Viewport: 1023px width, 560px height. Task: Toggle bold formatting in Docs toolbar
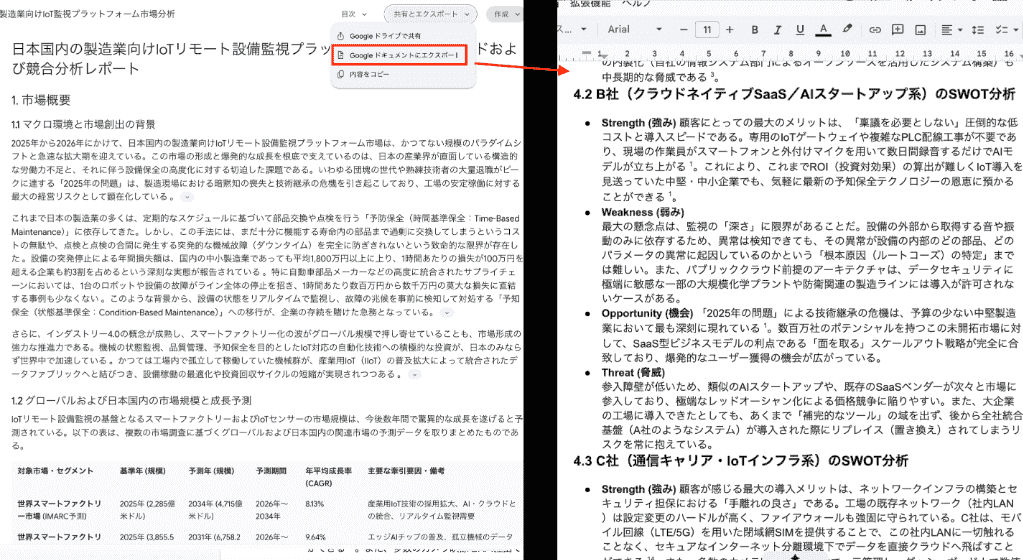click(754, 29)
